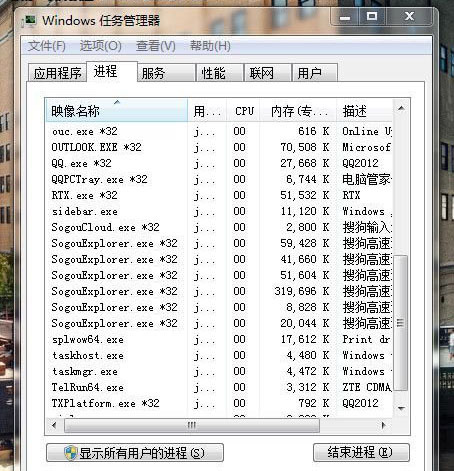Select SogouExplorer.exe using 59,428 K
Screen dimensions: 454x471
[x=219, y=243]
